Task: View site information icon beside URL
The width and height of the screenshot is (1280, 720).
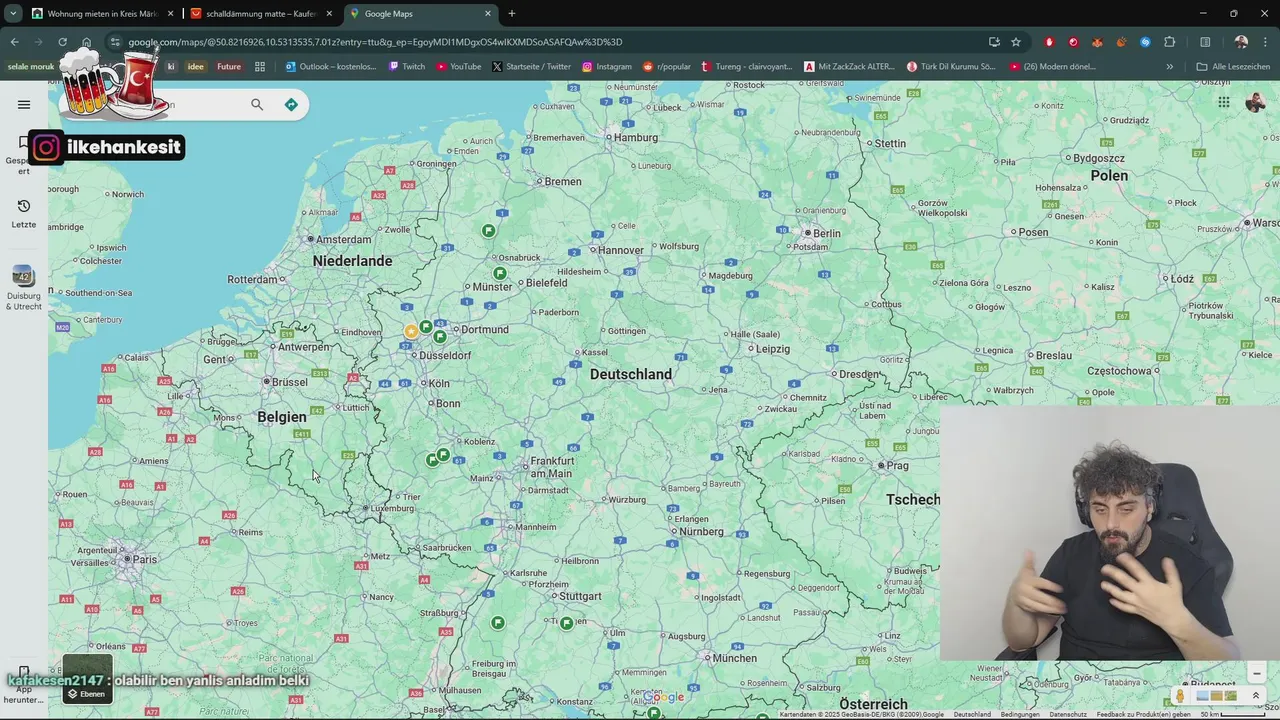Action: tap(115, 42)
